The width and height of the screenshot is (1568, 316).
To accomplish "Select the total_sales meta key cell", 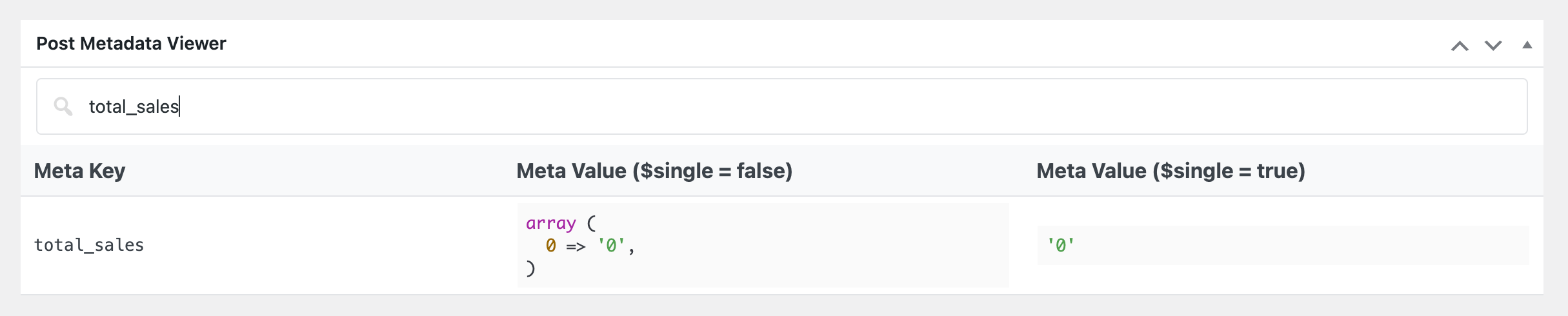I will click(x=89, y=245).
